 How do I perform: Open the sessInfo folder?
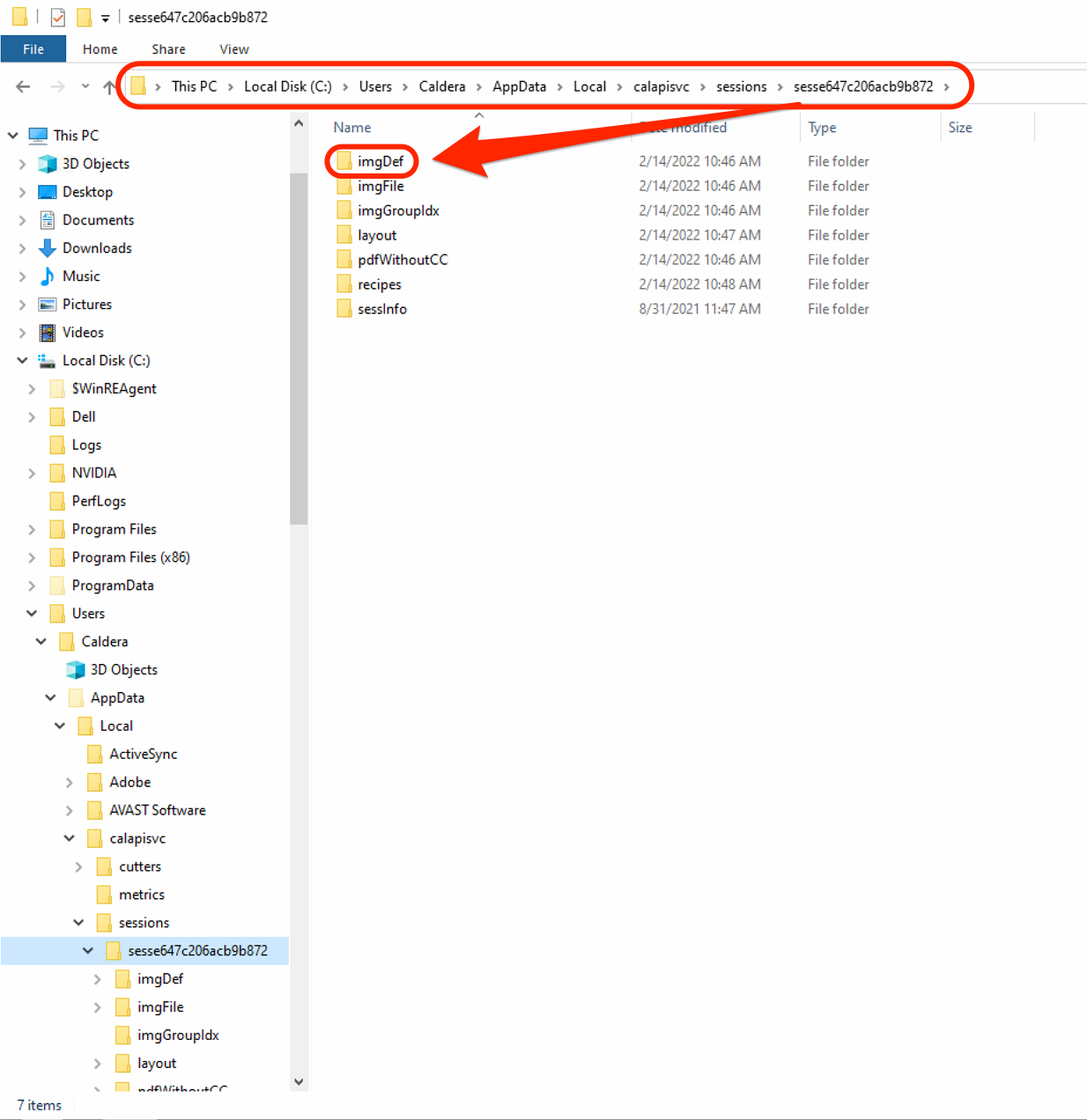tap(382, 308)
